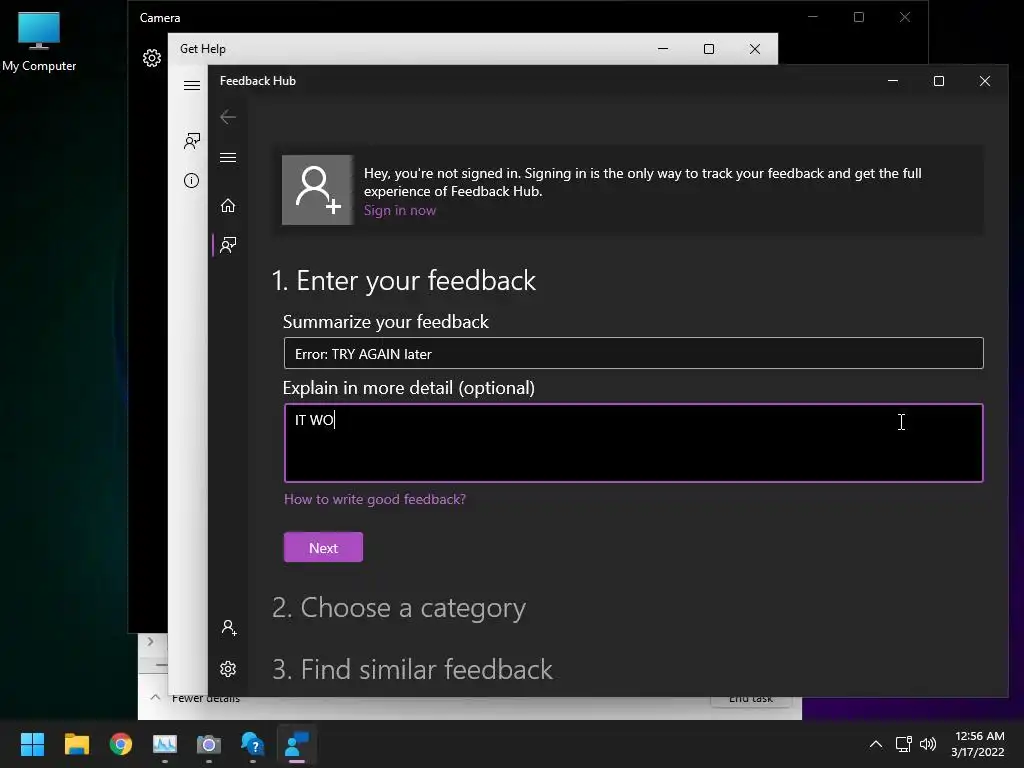Click the Next button

pyautogui.click(x=323, y=547)
